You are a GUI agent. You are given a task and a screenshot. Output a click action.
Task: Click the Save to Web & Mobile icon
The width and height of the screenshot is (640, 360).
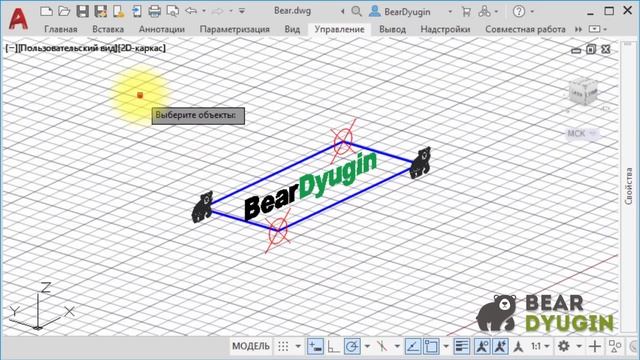pos(137,11)
